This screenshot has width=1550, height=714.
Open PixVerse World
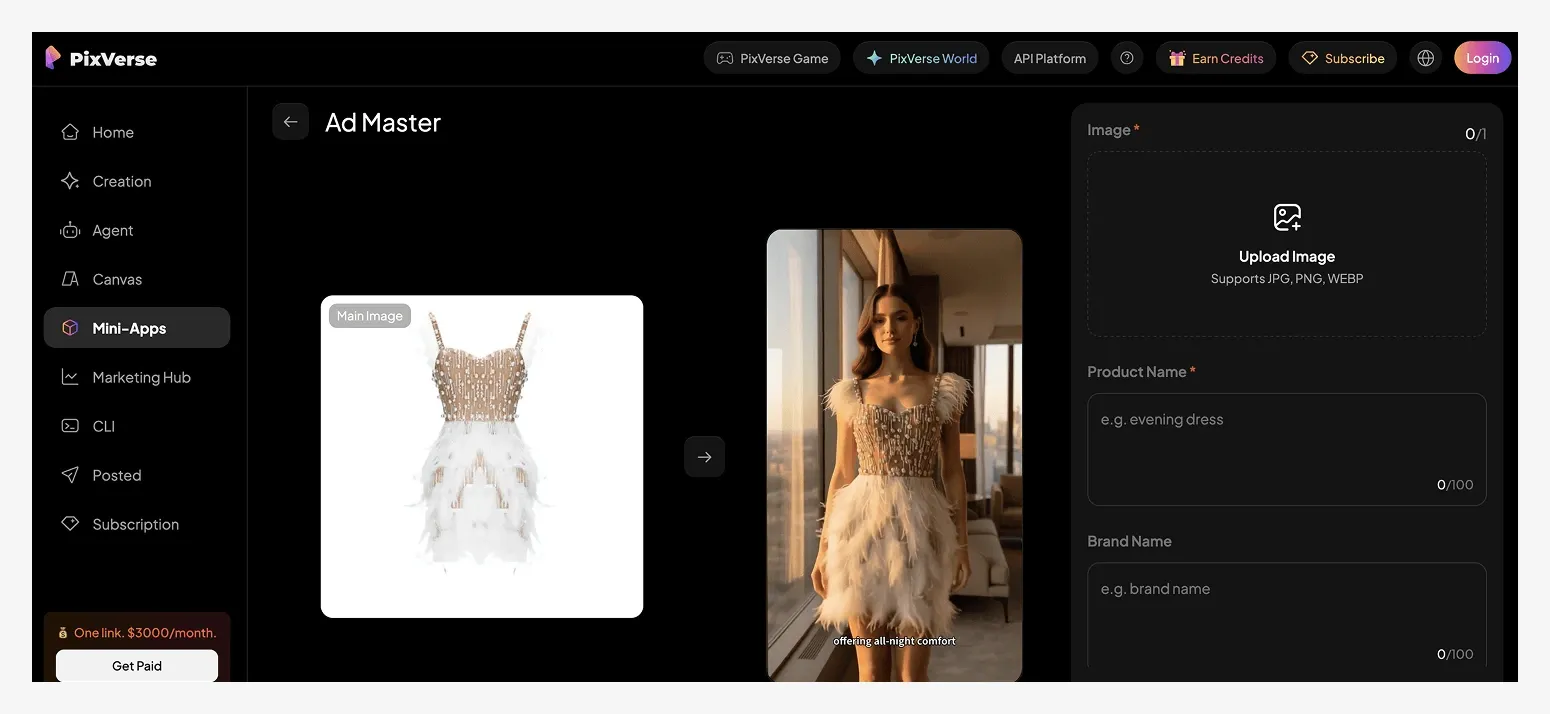coord(921,58)
